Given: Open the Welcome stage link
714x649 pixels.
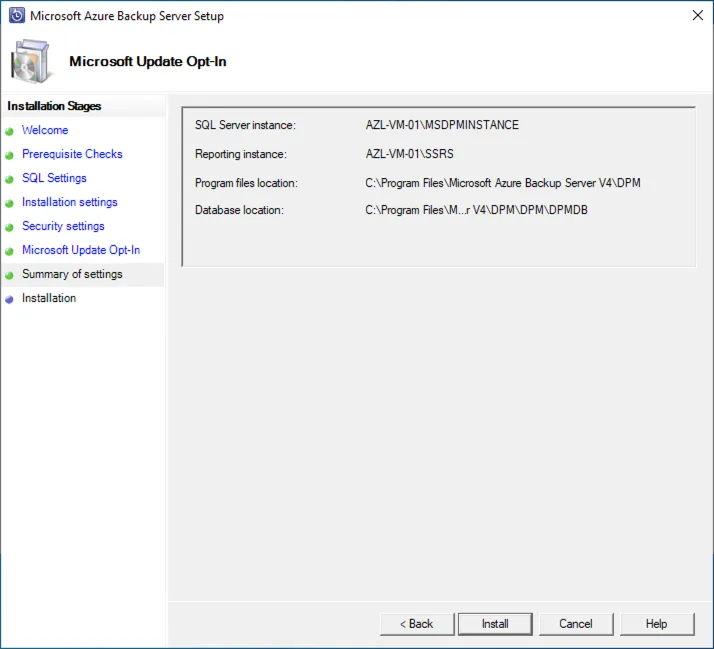Looking at the screenshot, I should click(x=45, y=130).
